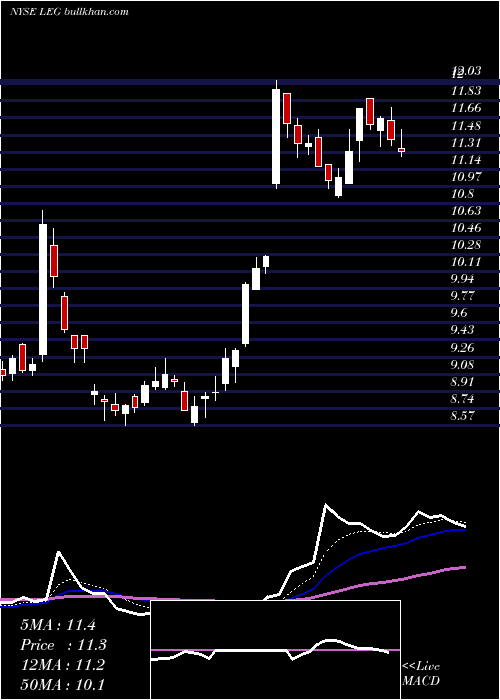The image size is (500, 700).
Task: Select the 8.91 price level label
Action: pos(462,382)
